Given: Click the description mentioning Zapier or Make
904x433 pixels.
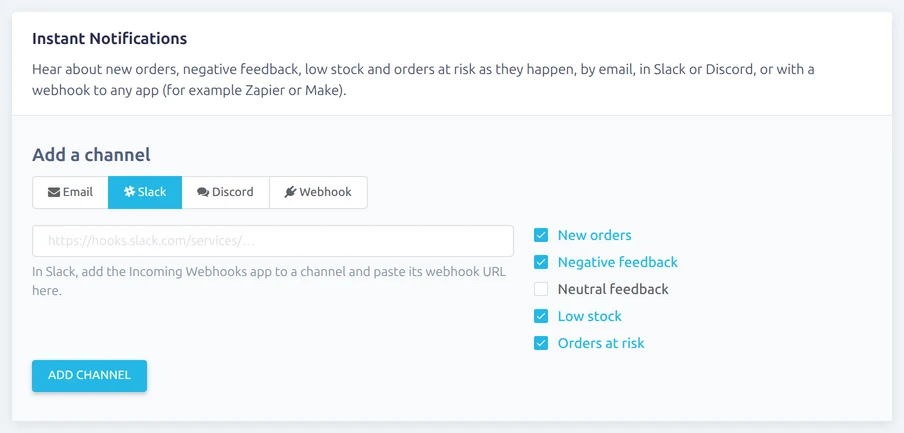Looking at the screenshot, I should pyautogui.click(x=423, y=81).
